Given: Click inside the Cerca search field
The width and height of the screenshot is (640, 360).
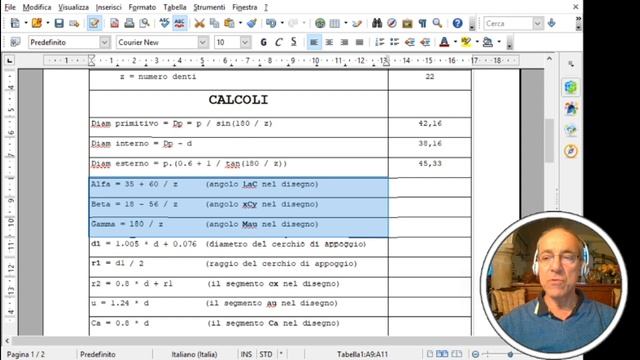Looking at the screenshot, I should pyautogui.click(x=508, y=24).
